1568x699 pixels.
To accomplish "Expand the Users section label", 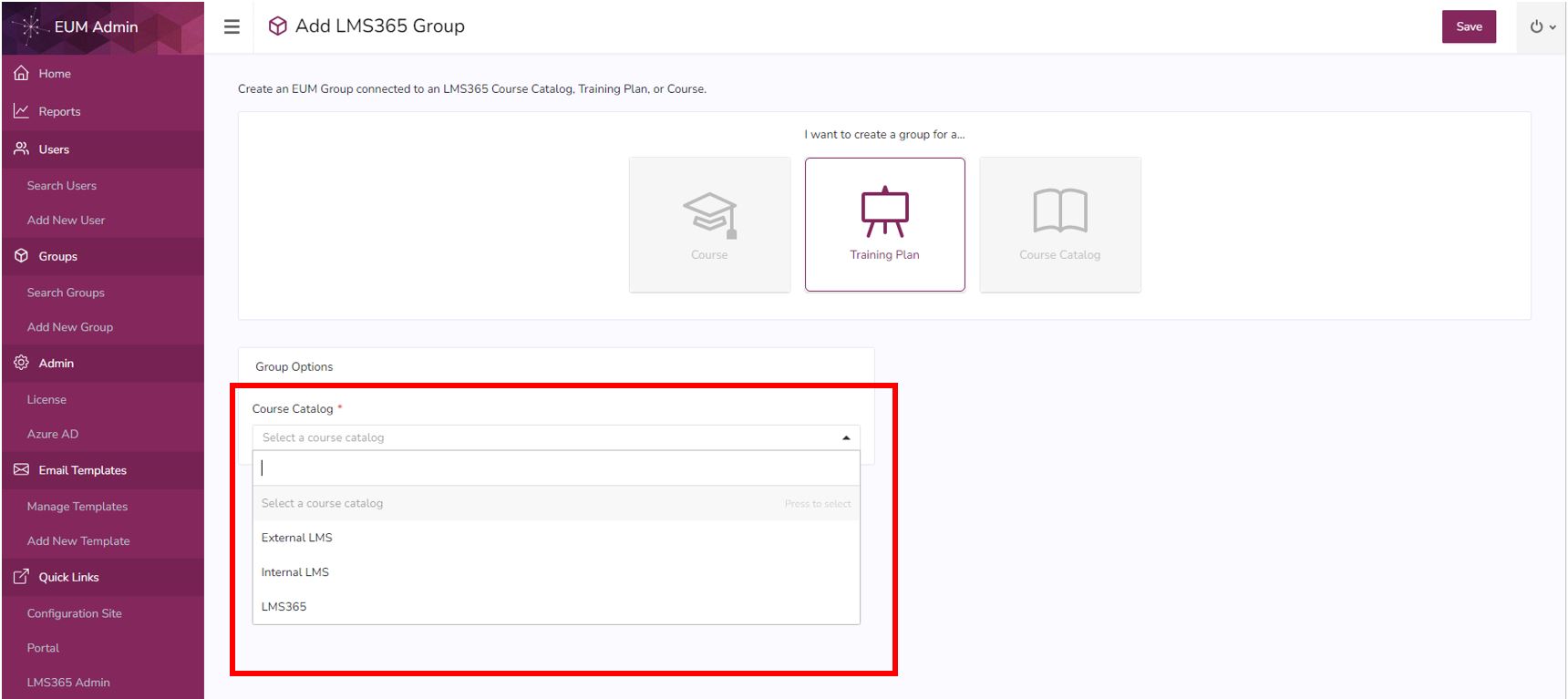I will tap(54, 149).
